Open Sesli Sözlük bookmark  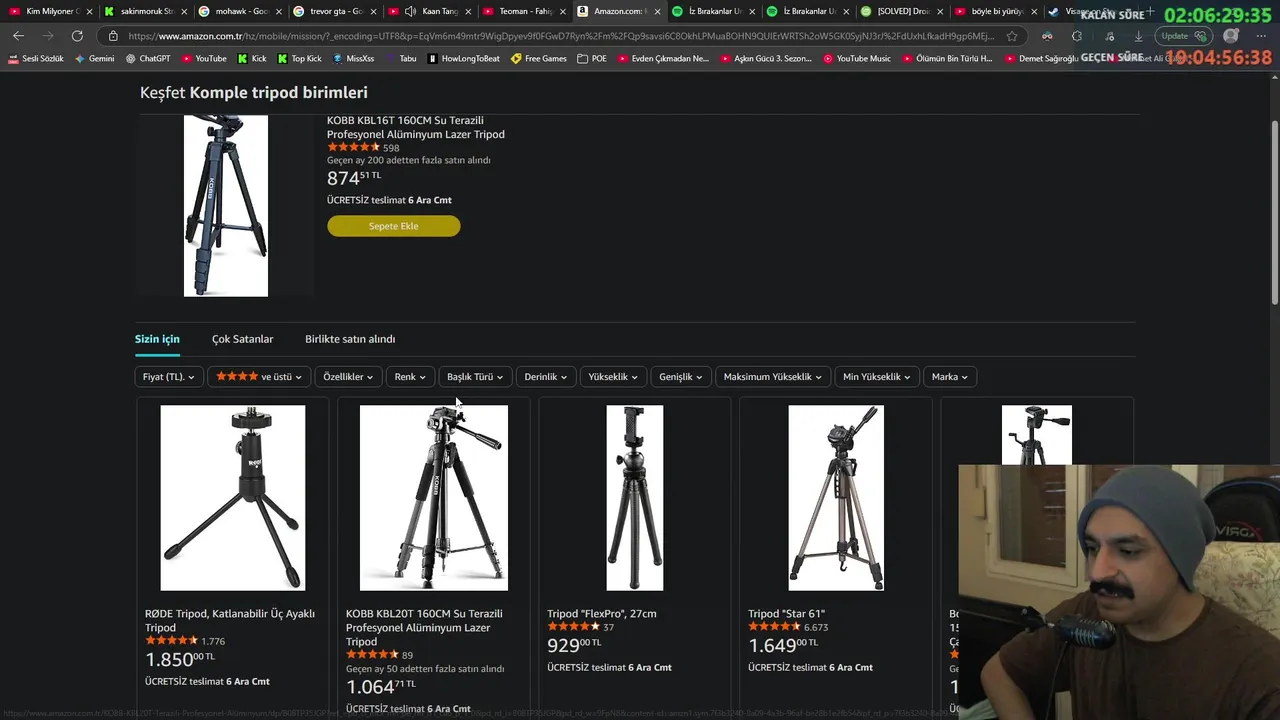click(36, 59)
